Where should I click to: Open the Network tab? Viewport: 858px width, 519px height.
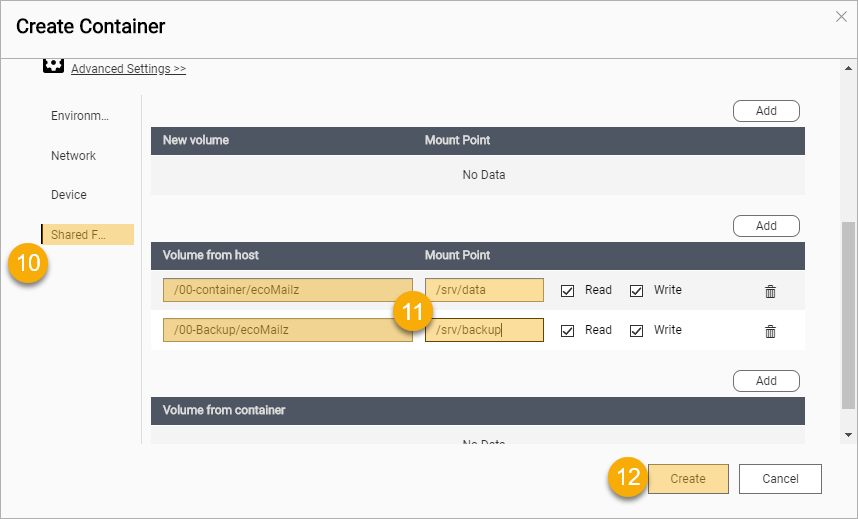(73, 155)
